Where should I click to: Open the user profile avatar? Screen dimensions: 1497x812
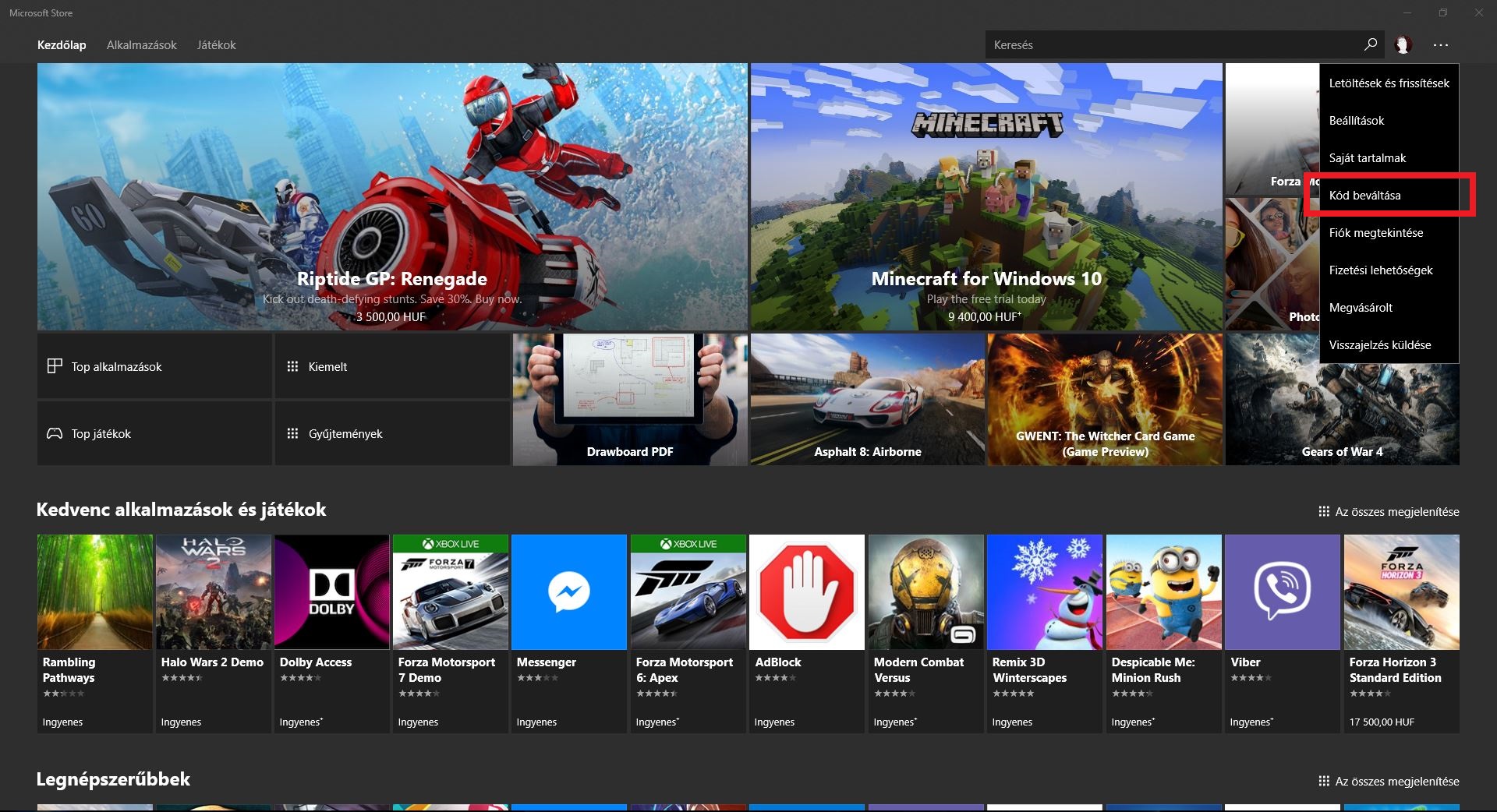1403,44
